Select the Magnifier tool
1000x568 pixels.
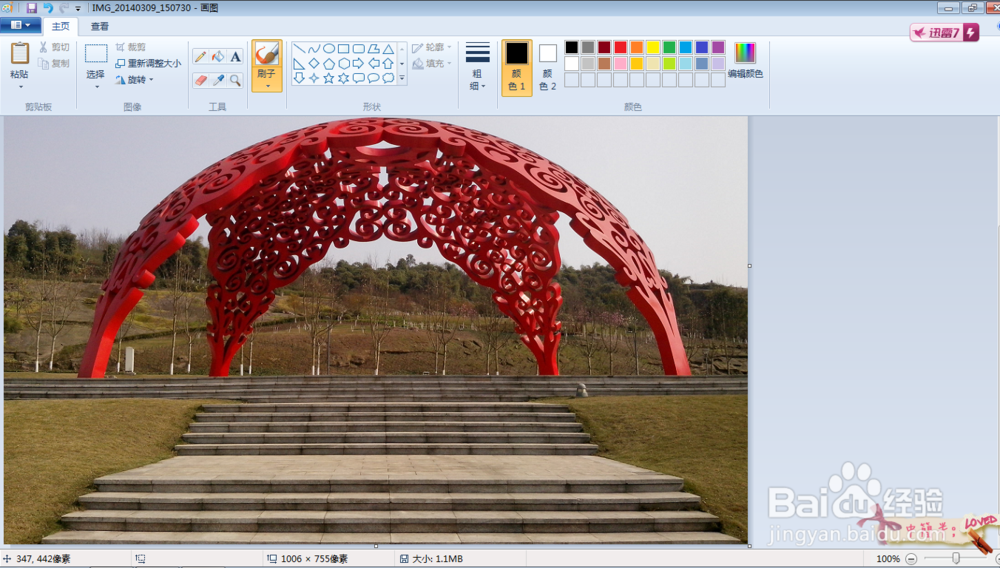(235, 80)
